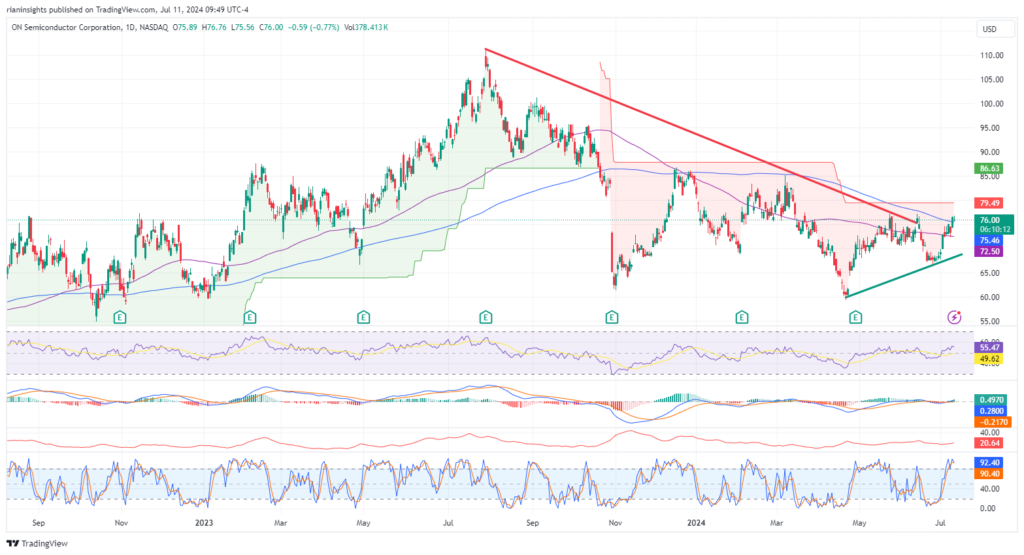Viewport: 1024px width, 555px height.
Task: Click the volume reading Vol378.413K
Action: click(x=366, y=27)
